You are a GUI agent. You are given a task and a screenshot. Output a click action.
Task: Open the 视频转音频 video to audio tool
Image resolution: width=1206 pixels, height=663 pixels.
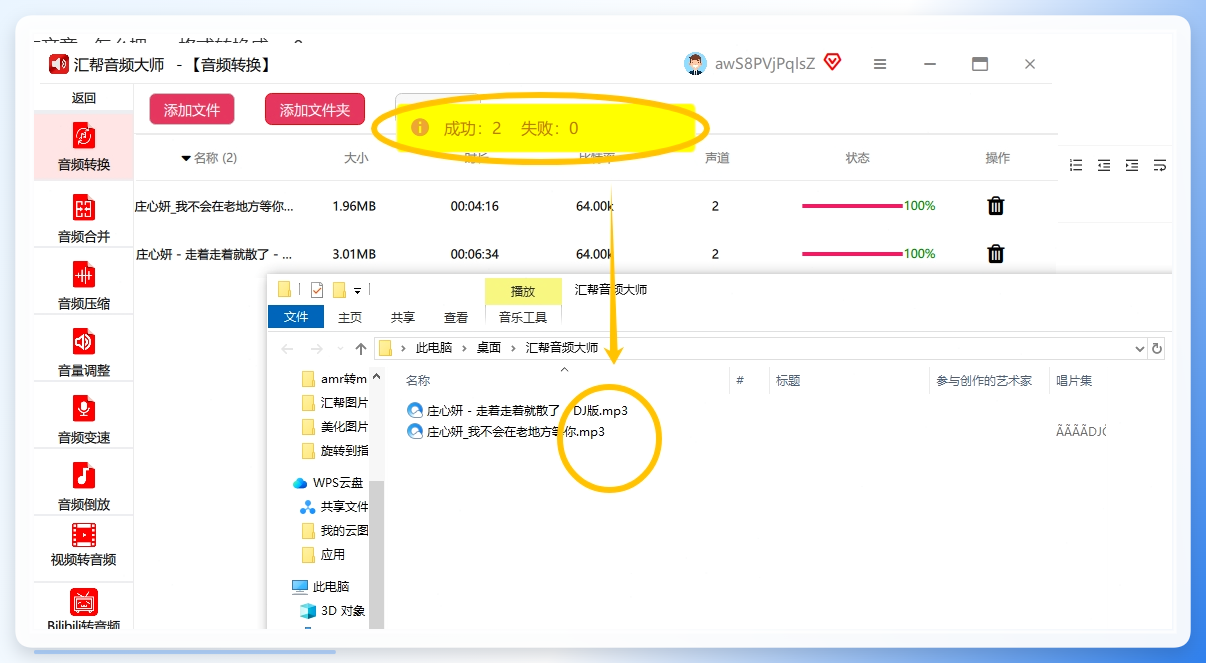tap(84, 545)
